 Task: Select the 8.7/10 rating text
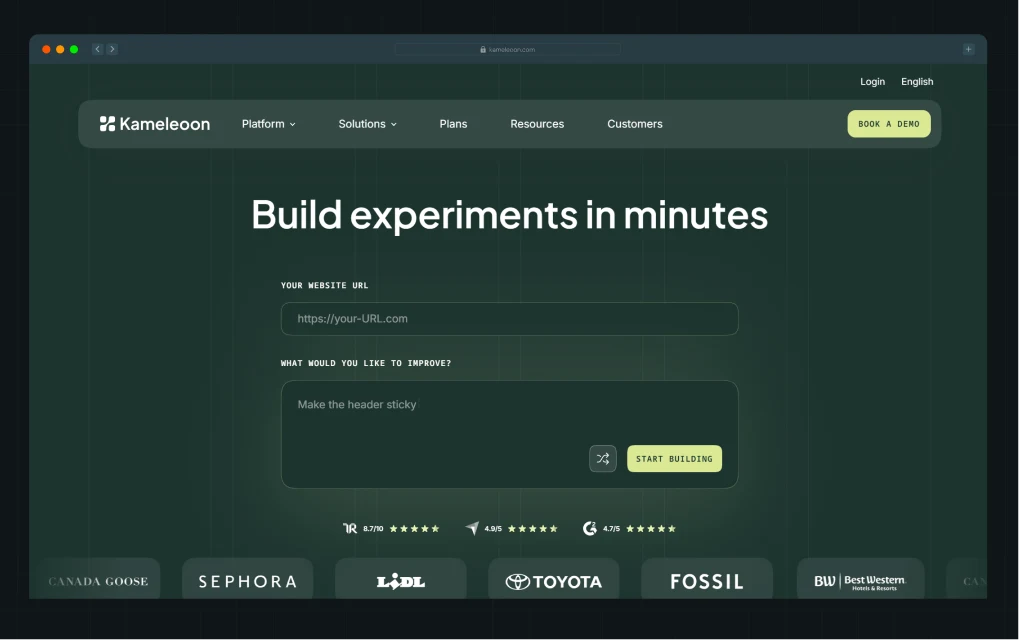point(373,529)
